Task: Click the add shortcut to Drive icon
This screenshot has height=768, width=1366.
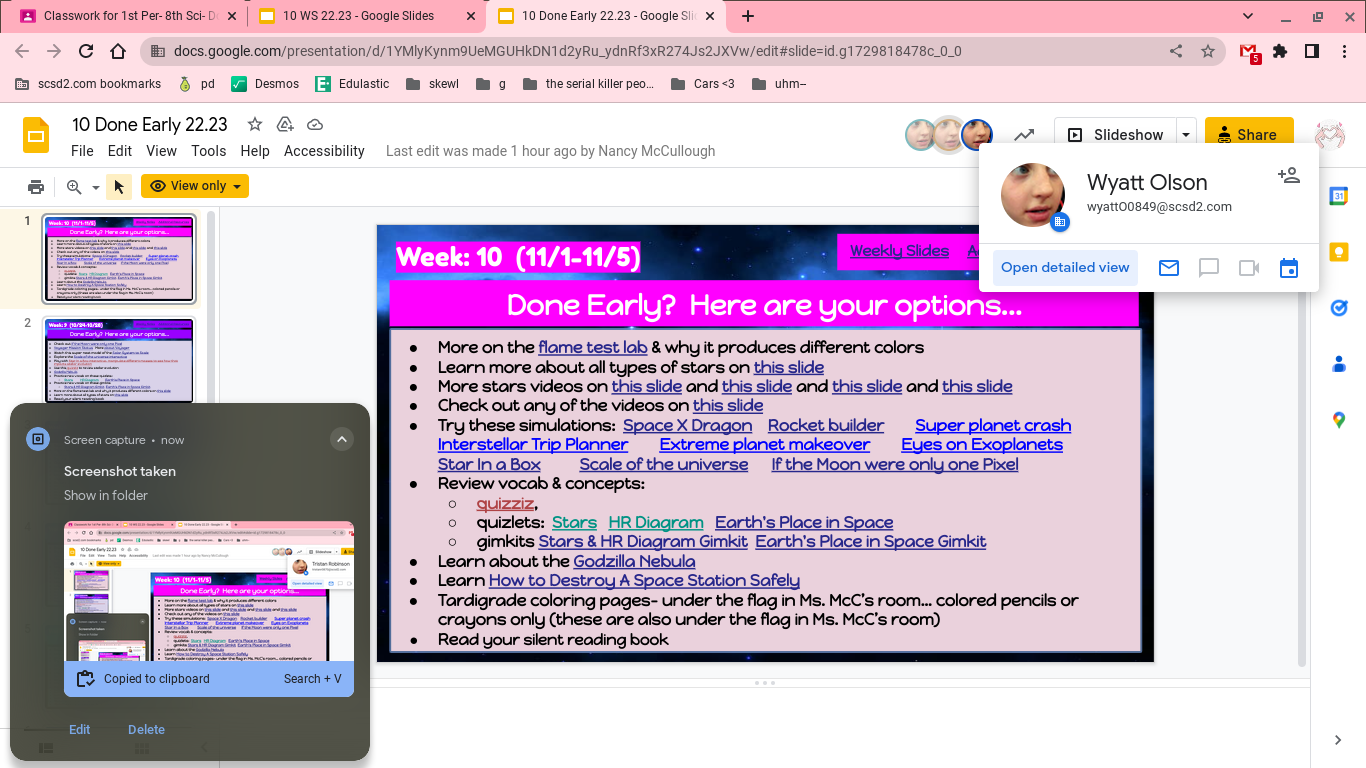Action: (285, 124)
